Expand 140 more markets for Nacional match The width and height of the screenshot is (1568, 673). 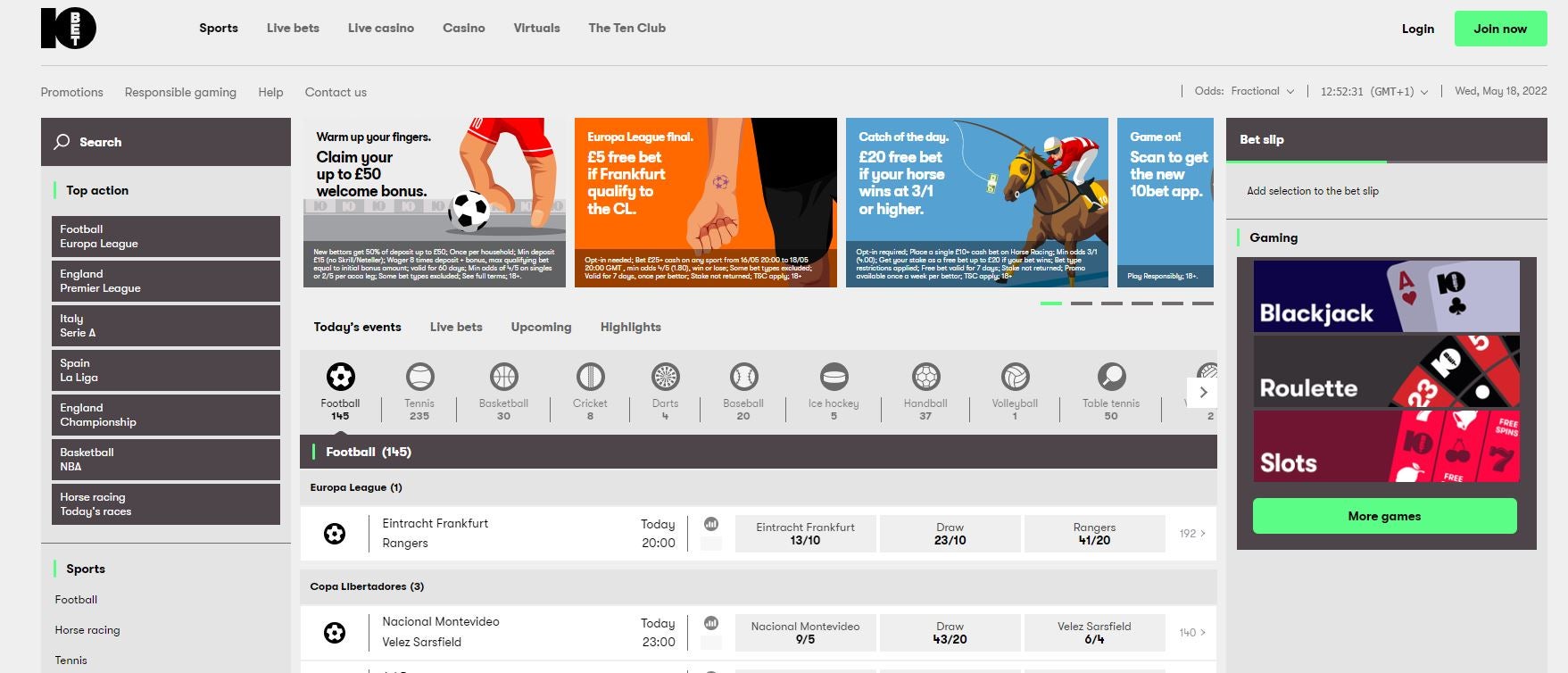click(x=1192, y=633)
